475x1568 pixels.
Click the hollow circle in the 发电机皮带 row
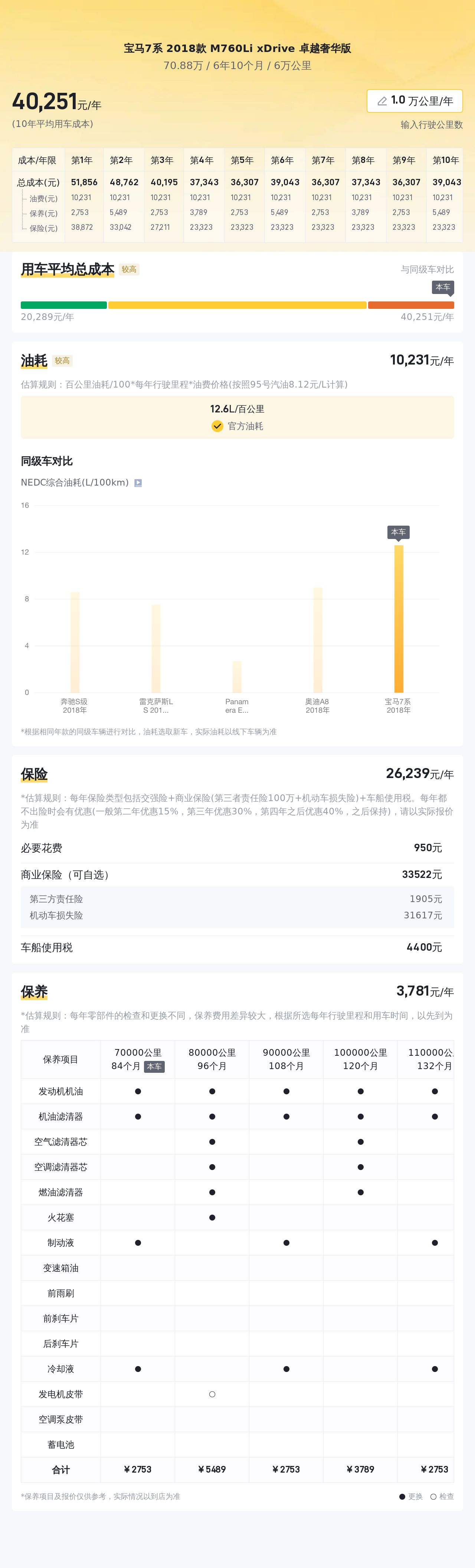point(212,1394)
